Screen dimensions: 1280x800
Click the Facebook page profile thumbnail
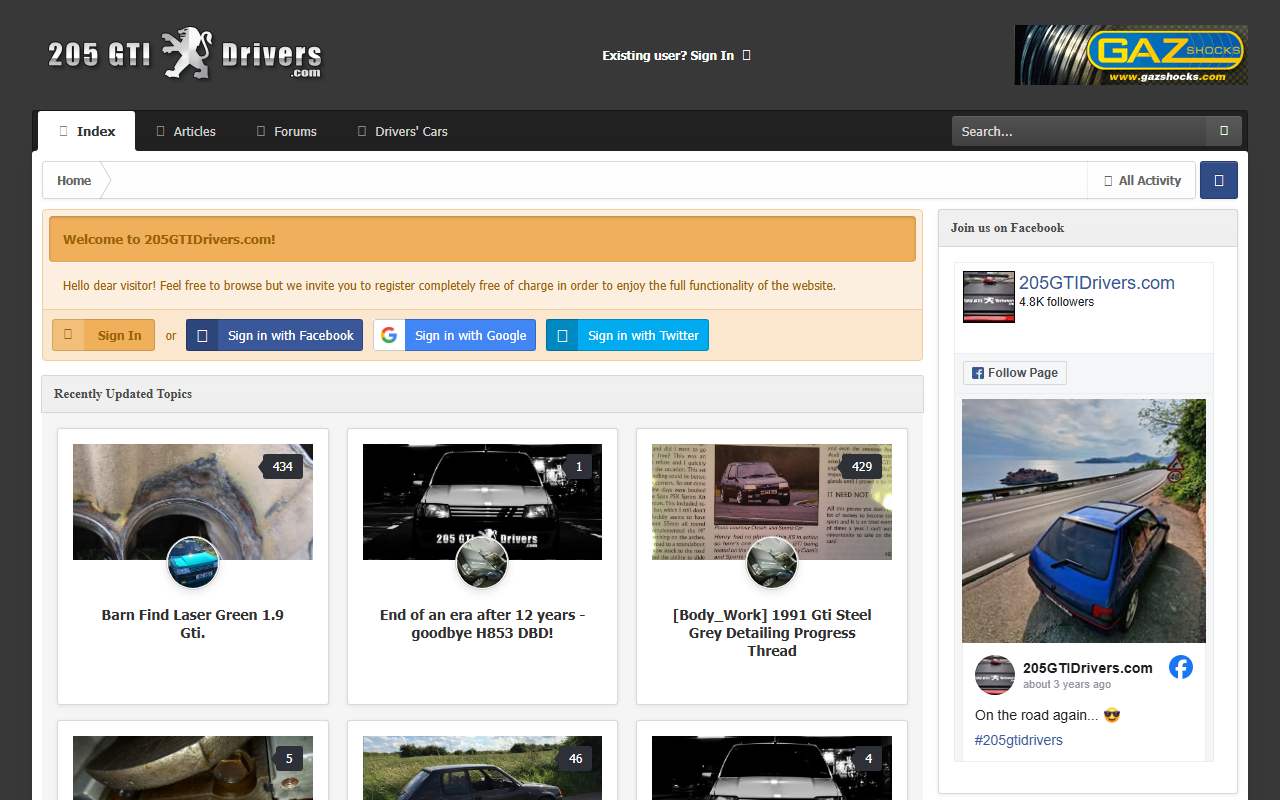point(989,297)
